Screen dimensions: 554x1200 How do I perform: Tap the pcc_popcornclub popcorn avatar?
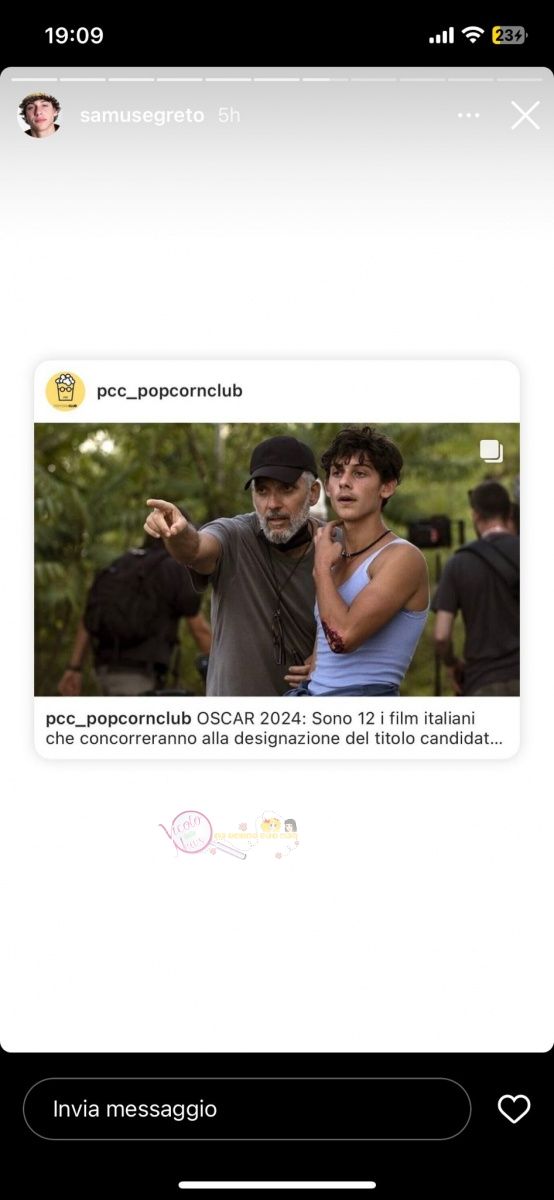tap(65, 391)
